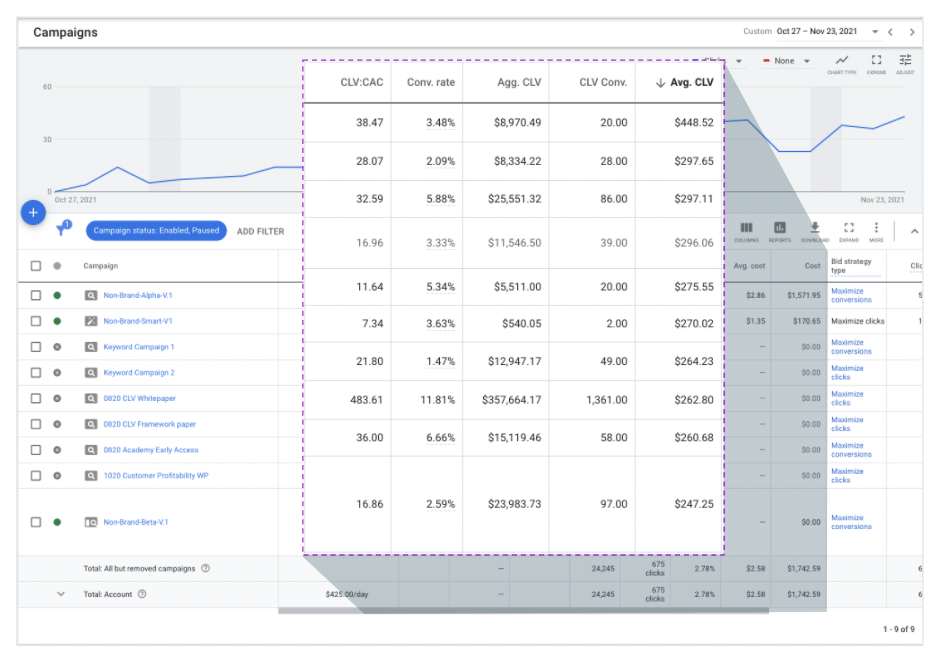The height and width of the screenshot is (660, 936).
Task: Open the None metric dropdown
Action: (787, 61)
